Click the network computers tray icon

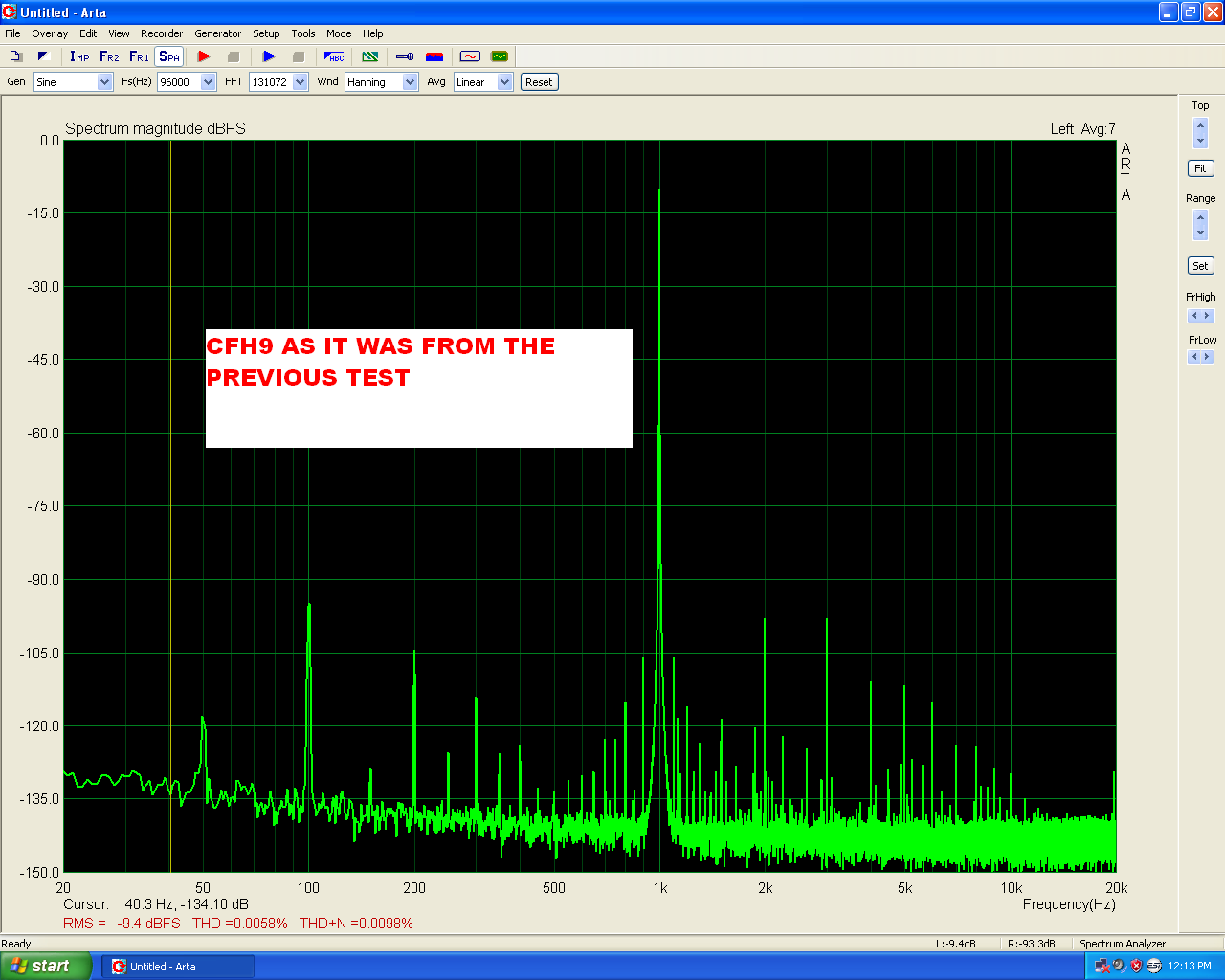[x=1102, y=966]
